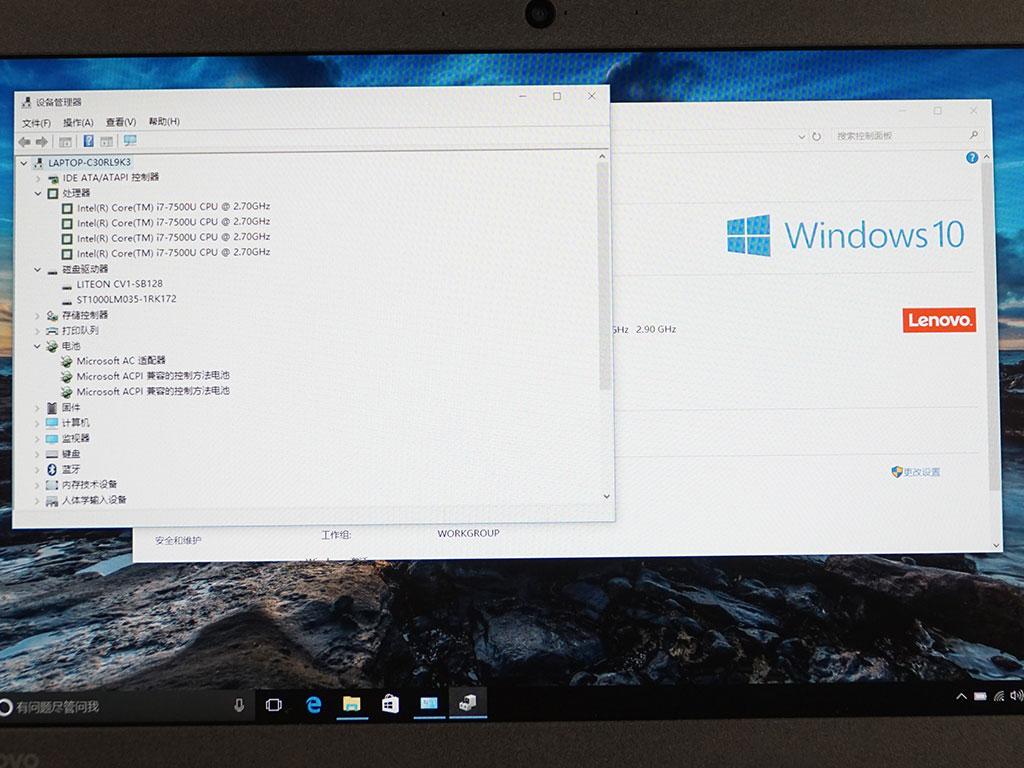Show hidden system tray icons
Image resolution: width=1024 pixels, height=768 pixels.
pos(961,697)
